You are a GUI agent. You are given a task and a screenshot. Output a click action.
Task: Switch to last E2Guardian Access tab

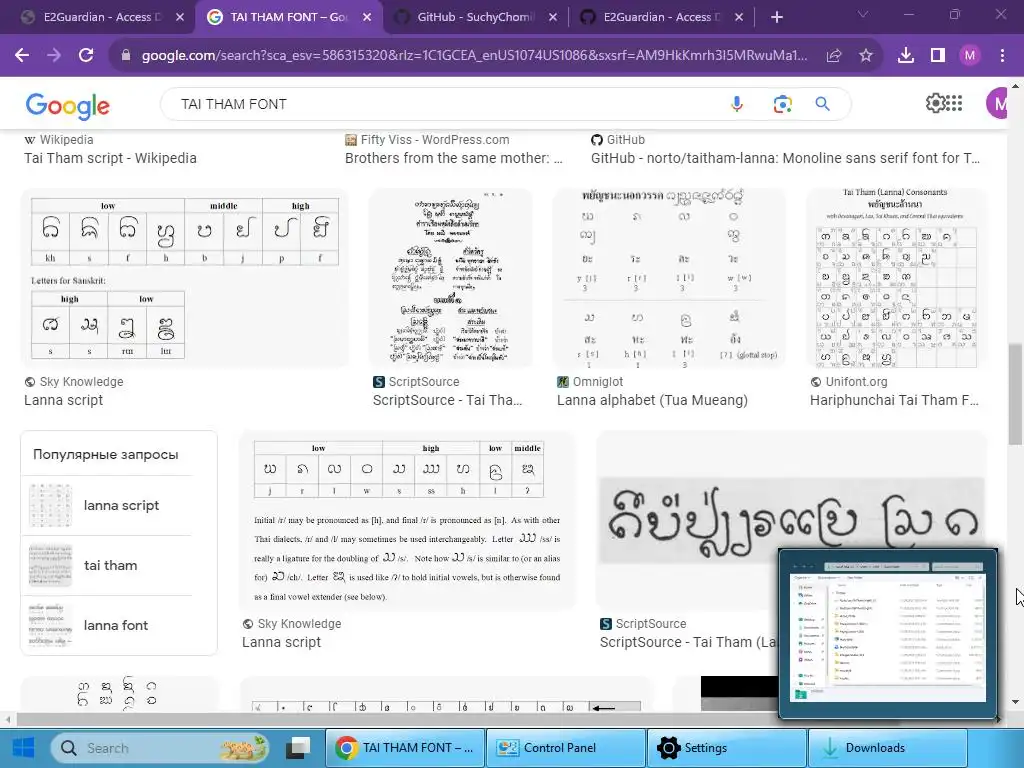(x=663, y=17)
